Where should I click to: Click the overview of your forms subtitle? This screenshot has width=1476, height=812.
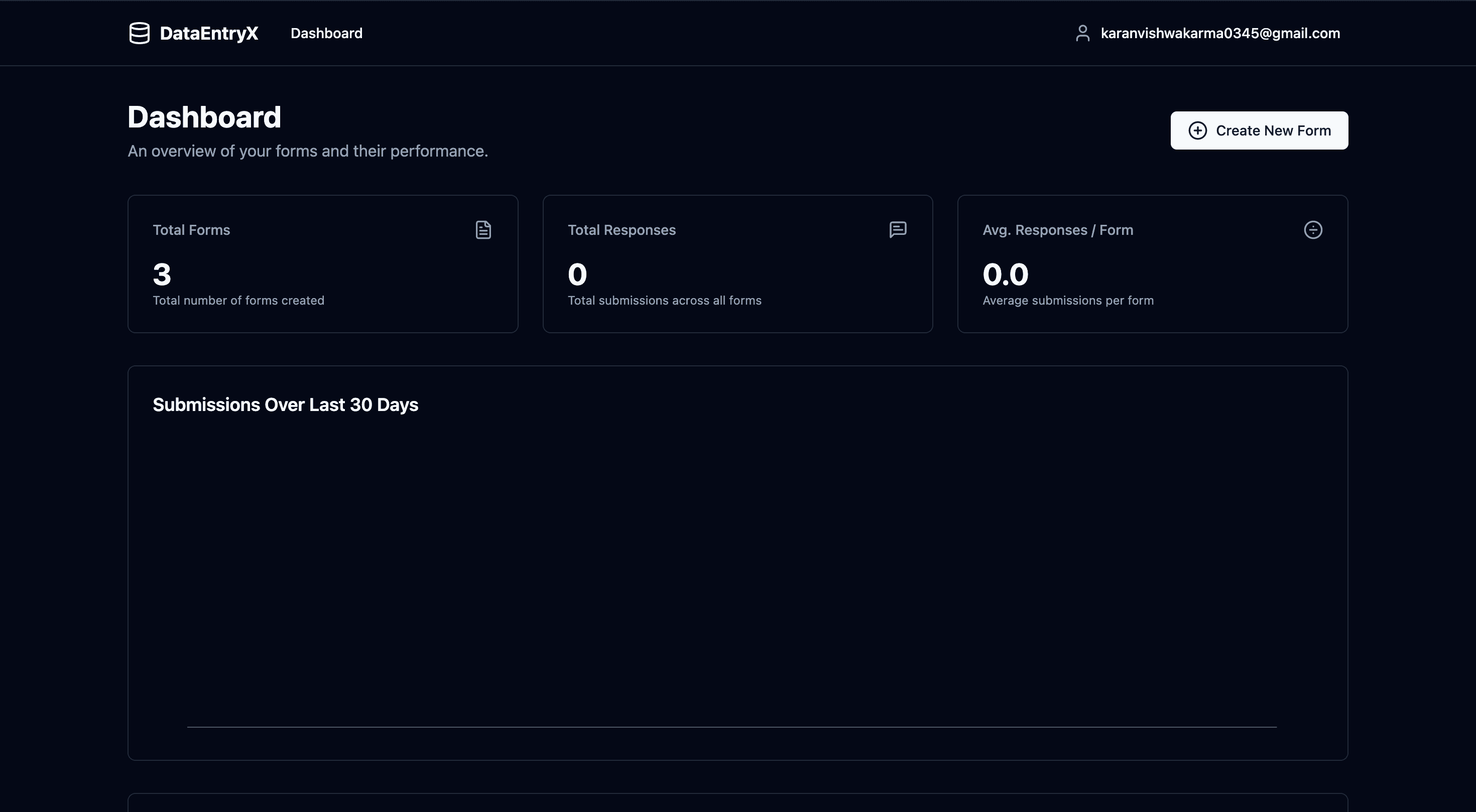(307, 151)
